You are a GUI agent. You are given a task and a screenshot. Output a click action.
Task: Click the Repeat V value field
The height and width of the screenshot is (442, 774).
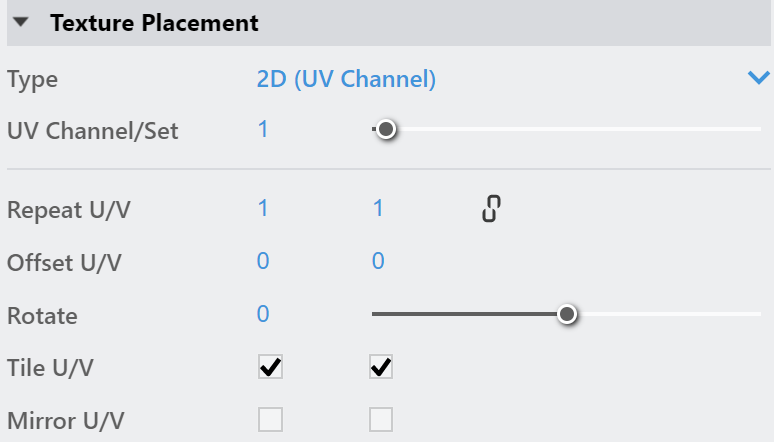tap(378, 208)
